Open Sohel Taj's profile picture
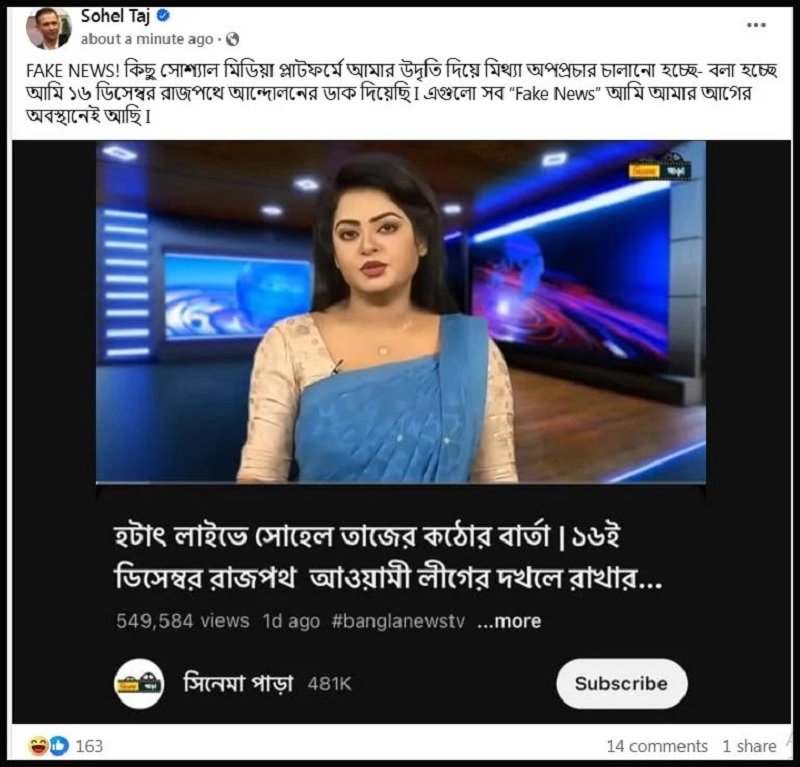Screen dimensions: 800x767 pyautogui.click(x=48, y=28)
